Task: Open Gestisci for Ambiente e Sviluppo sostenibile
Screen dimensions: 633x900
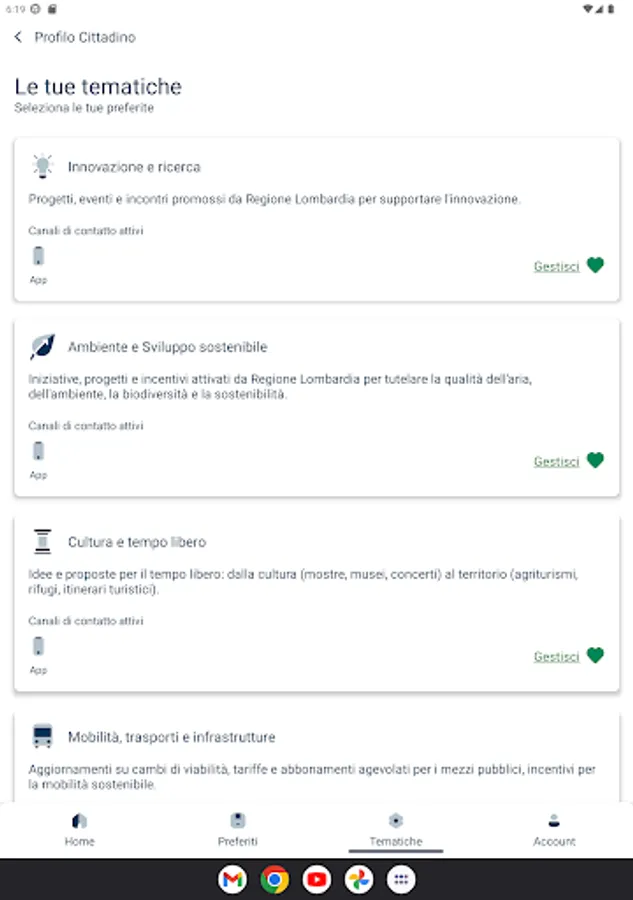Action: pyautogui.click(x=556, y=461)
